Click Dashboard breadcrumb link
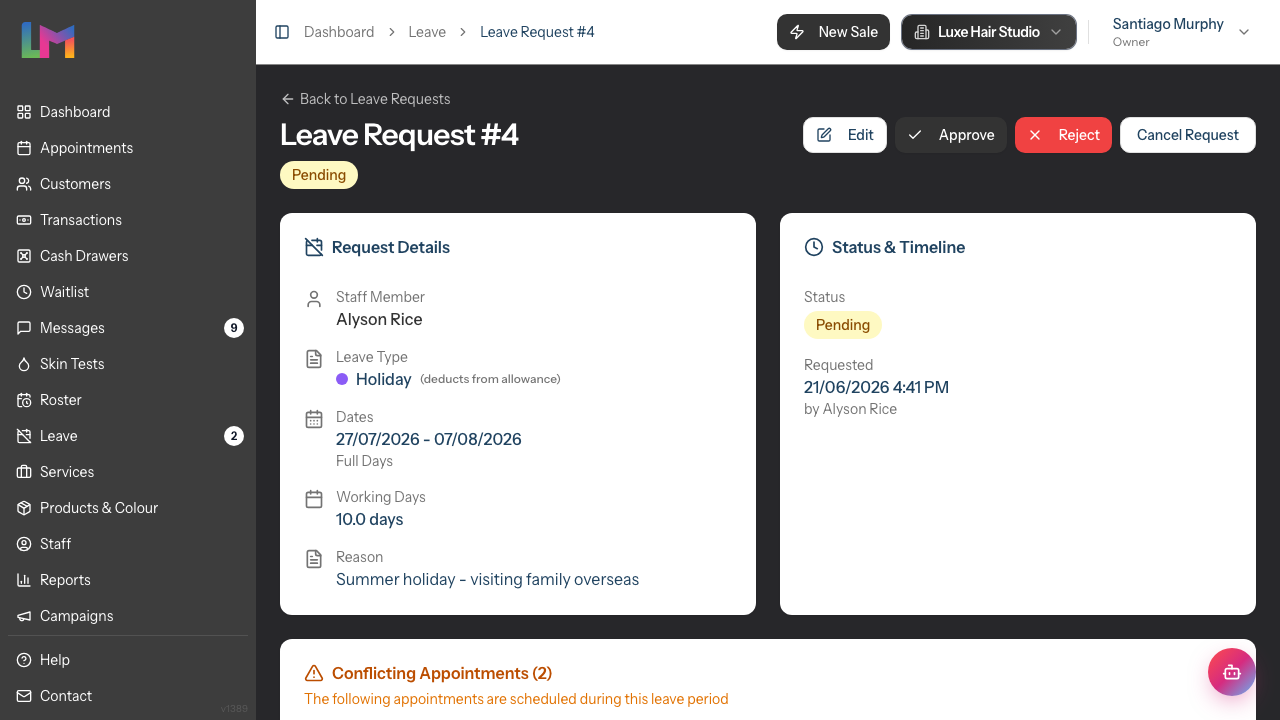Viewport: 1280px width, 720px height. point(339,32)
